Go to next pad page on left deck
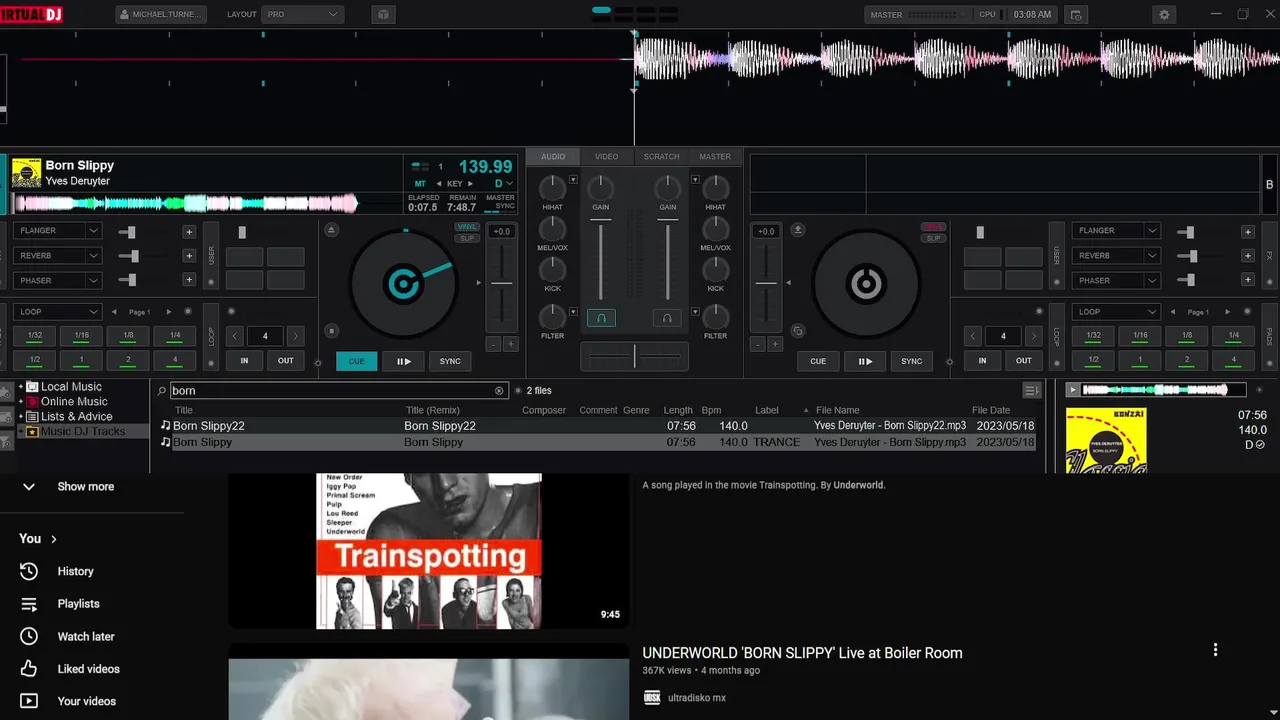Screen dimensions: 1280x720 (x=168, y=312)
